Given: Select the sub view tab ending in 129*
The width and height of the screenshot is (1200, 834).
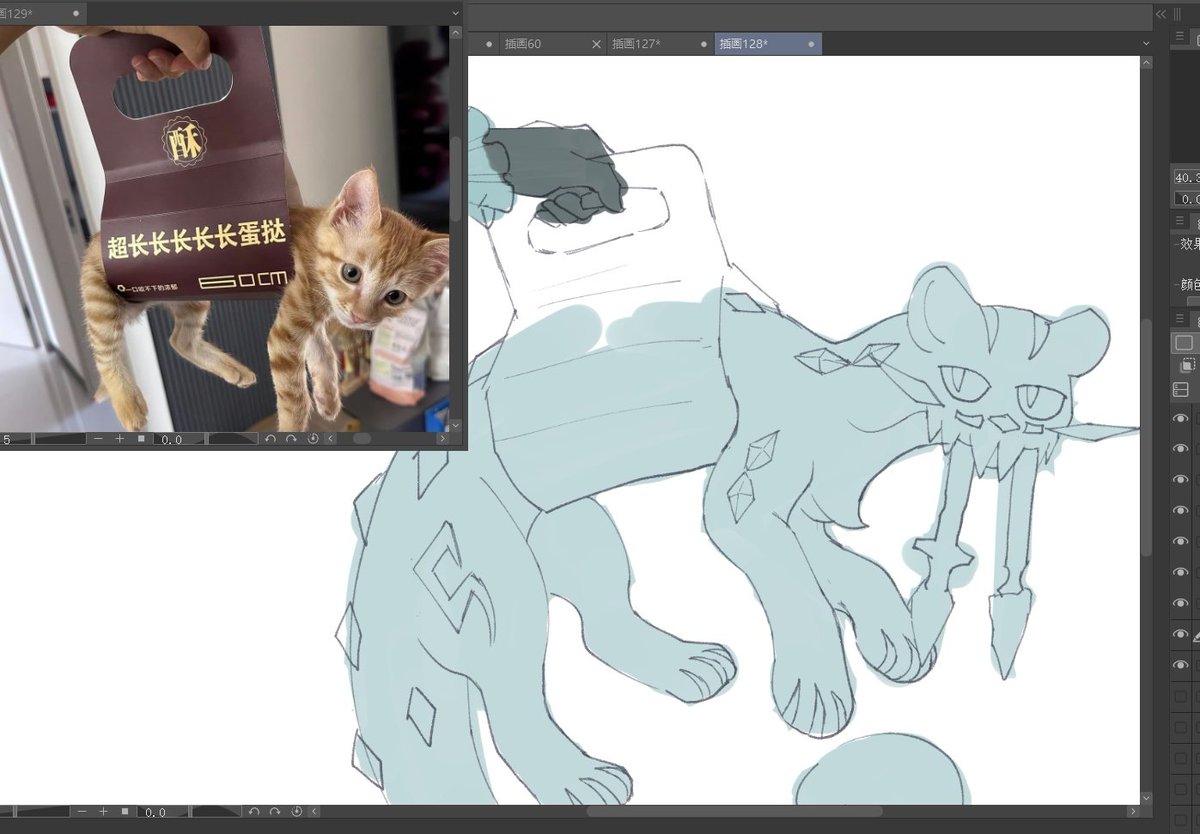Looking at the screenshot, I should click(x=43, y=14).
